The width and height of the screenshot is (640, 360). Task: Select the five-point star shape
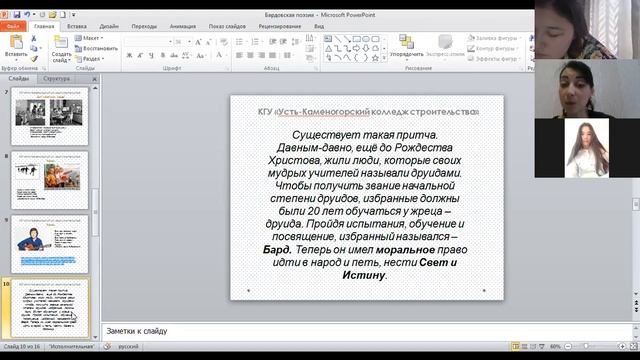coord(375,58)
